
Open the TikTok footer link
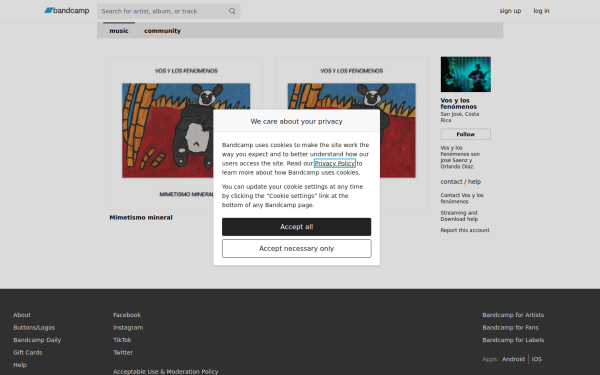(x=122, y=340)
